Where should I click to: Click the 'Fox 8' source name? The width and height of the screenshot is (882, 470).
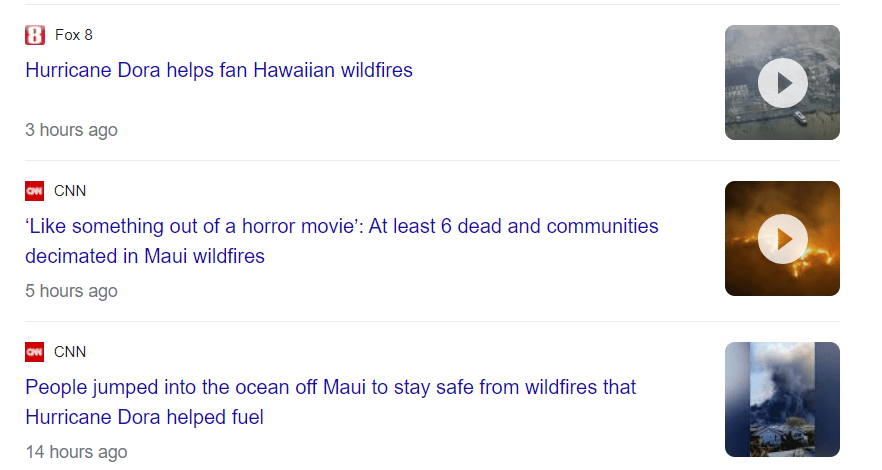74,35
